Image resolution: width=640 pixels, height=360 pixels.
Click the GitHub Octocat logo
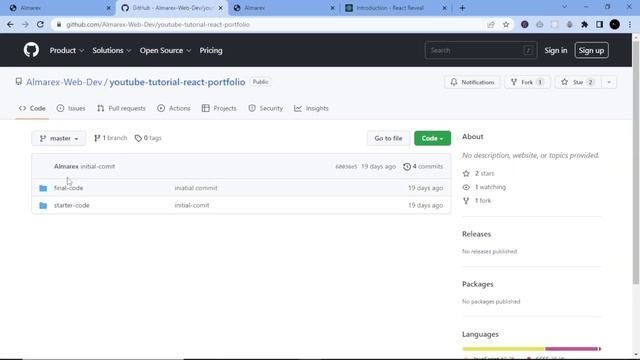pos(31,50)
